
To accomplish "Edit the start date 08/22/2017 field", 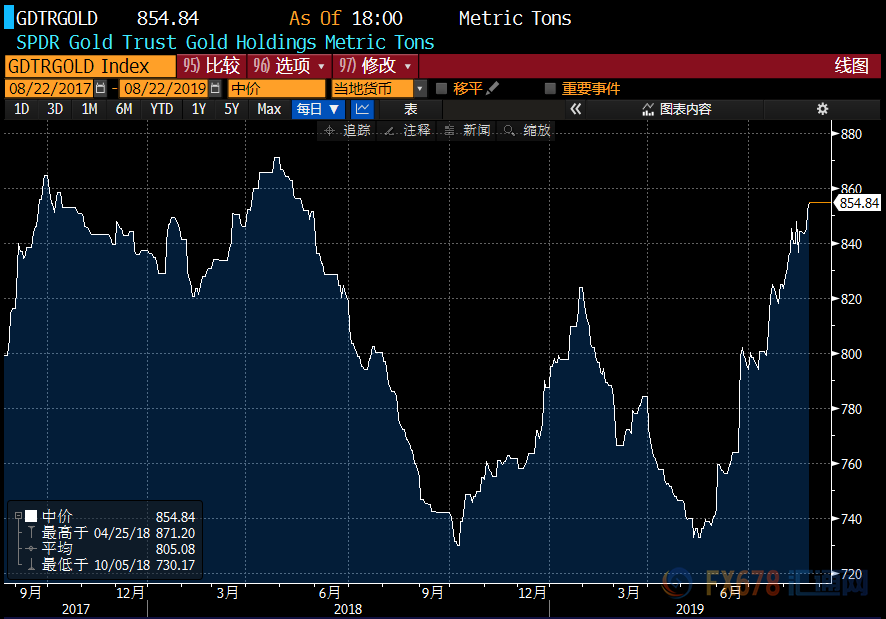I will click(50, 88).
